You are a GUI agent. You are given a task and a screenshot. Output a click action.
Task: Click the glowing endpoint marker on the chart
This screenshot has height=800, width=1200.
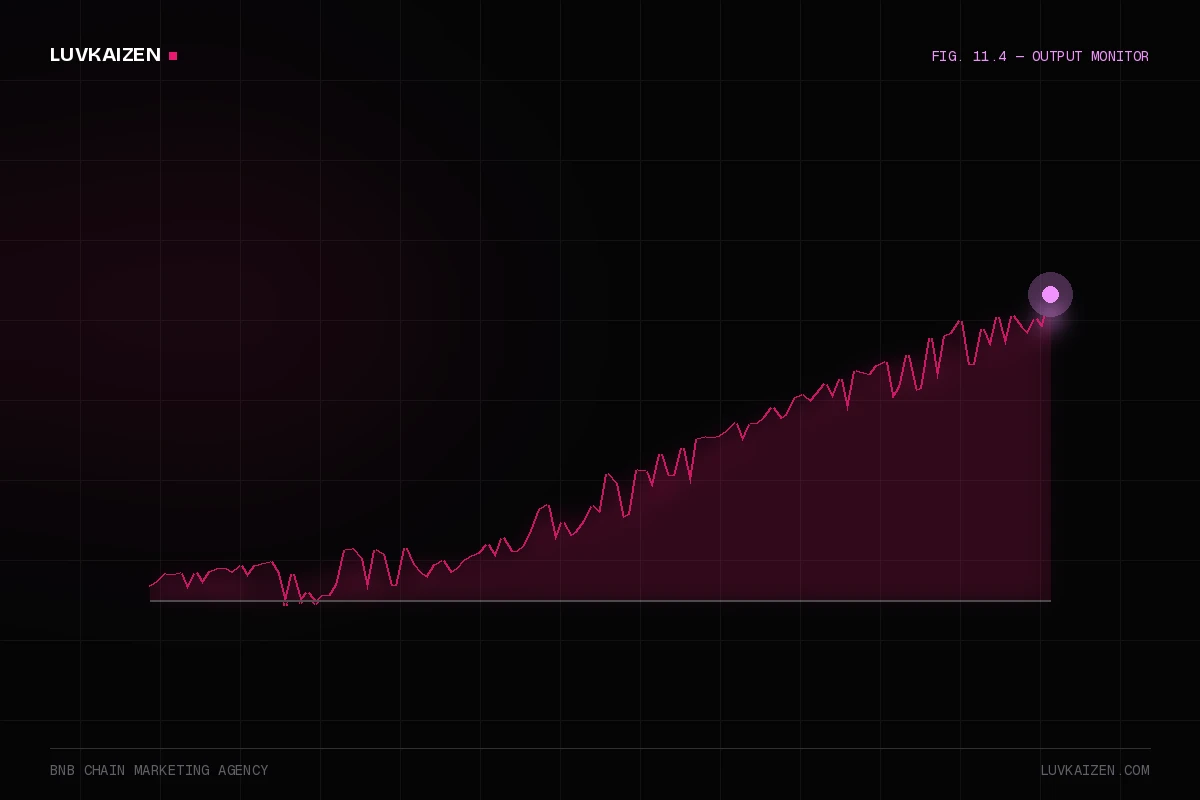[x=1050, y=294]
